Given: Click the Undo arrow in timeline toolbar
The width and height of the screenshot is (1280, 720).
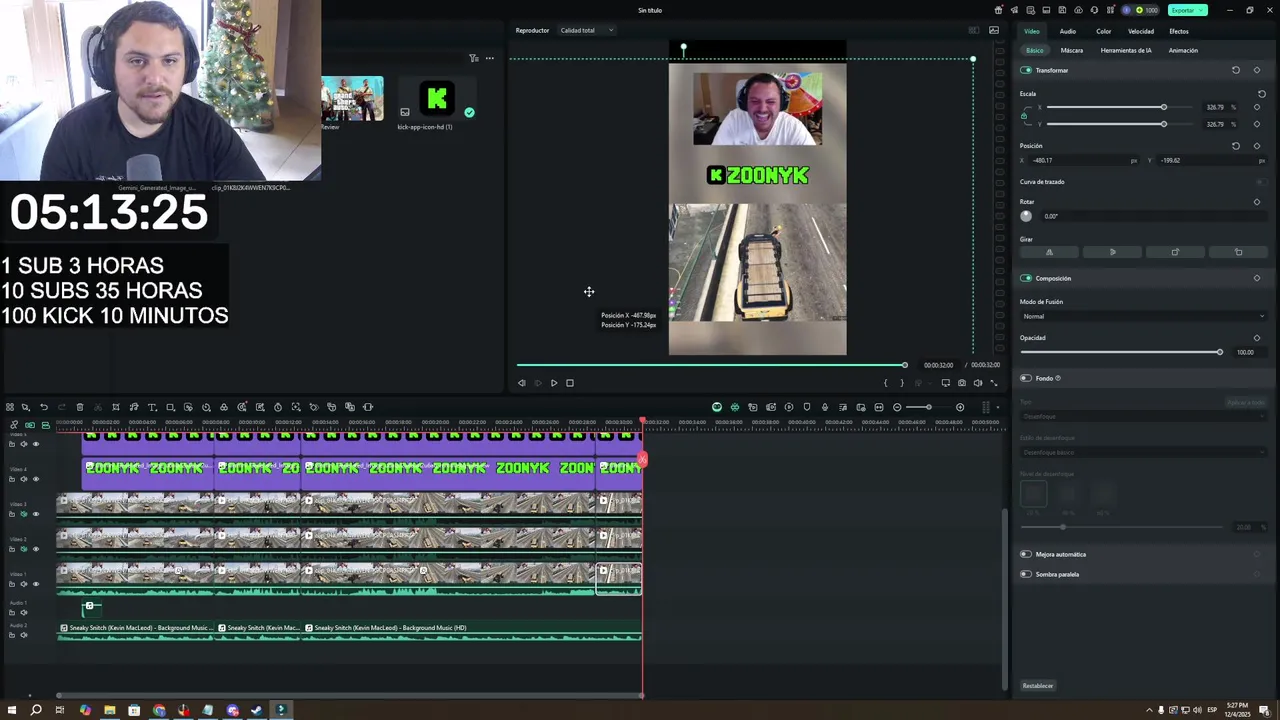Looking at the screenshot, I should [x=44, y=407].
